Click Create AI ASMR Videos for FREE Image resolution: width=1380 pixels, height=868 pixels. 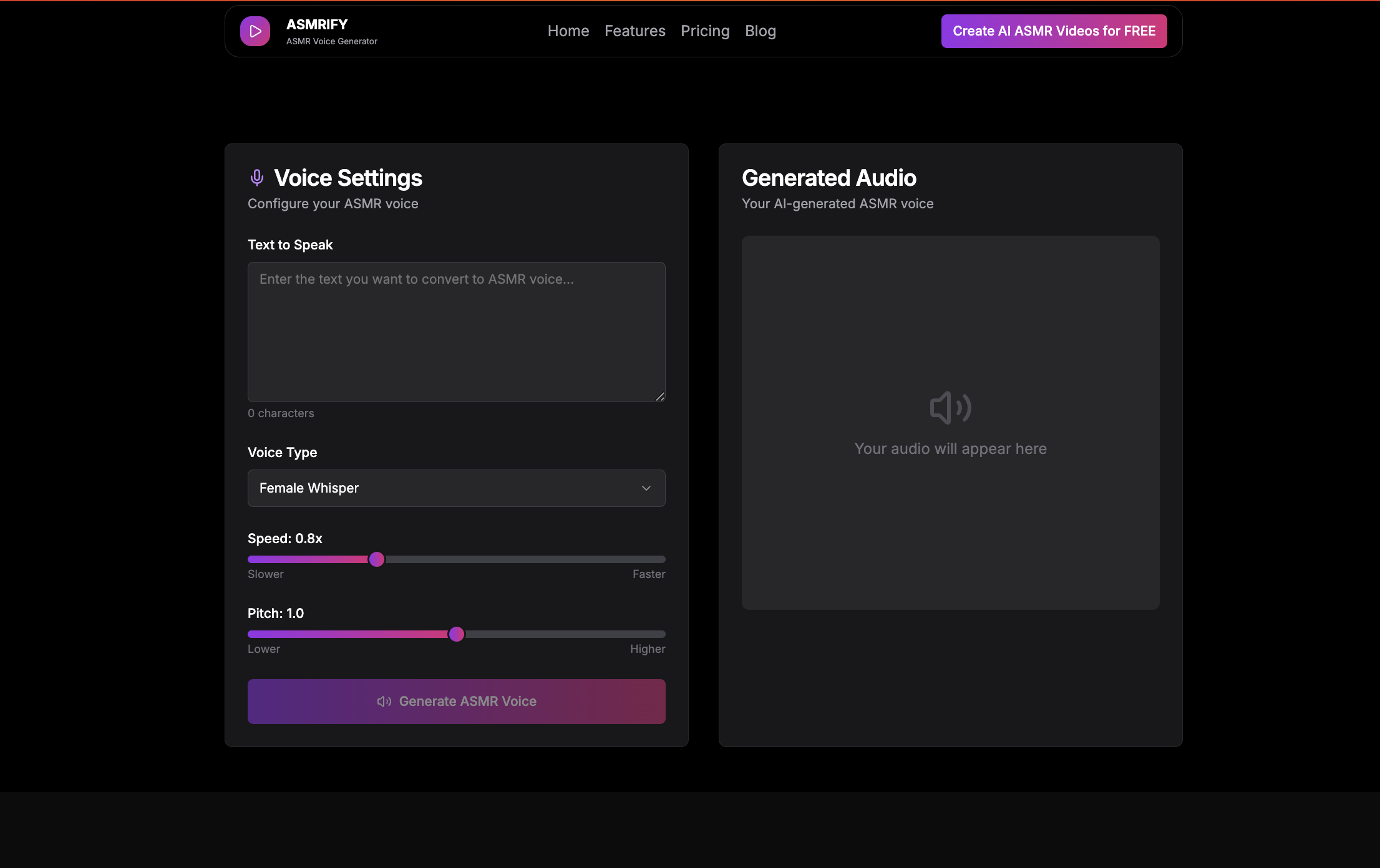click(x=1053, y=31)
